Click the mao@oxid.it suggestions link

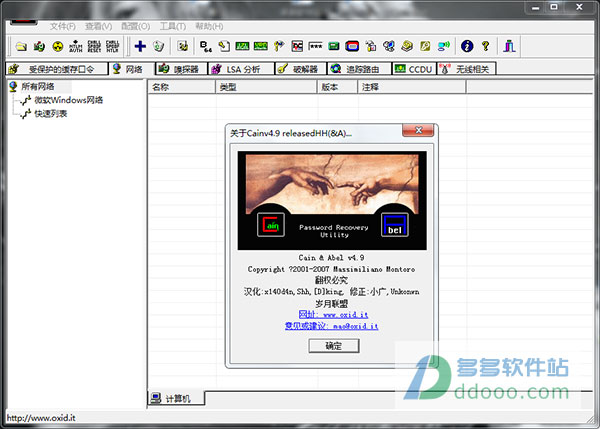pos(331,326)
